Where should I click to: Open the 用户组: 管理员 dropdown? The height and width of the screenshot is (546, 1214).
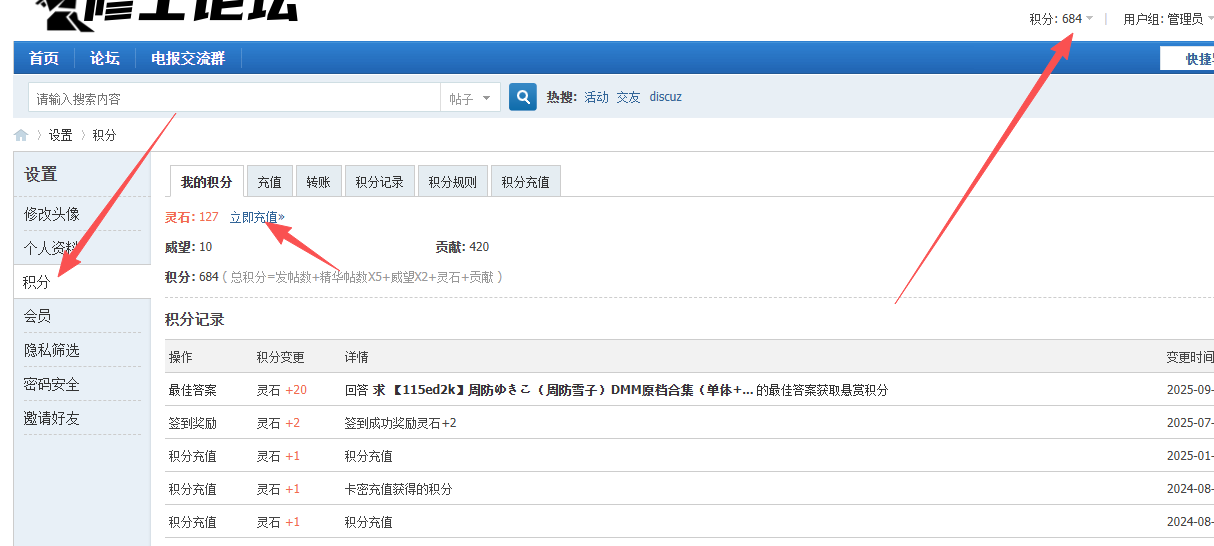pyautogui.click(x=1168, y=19)
